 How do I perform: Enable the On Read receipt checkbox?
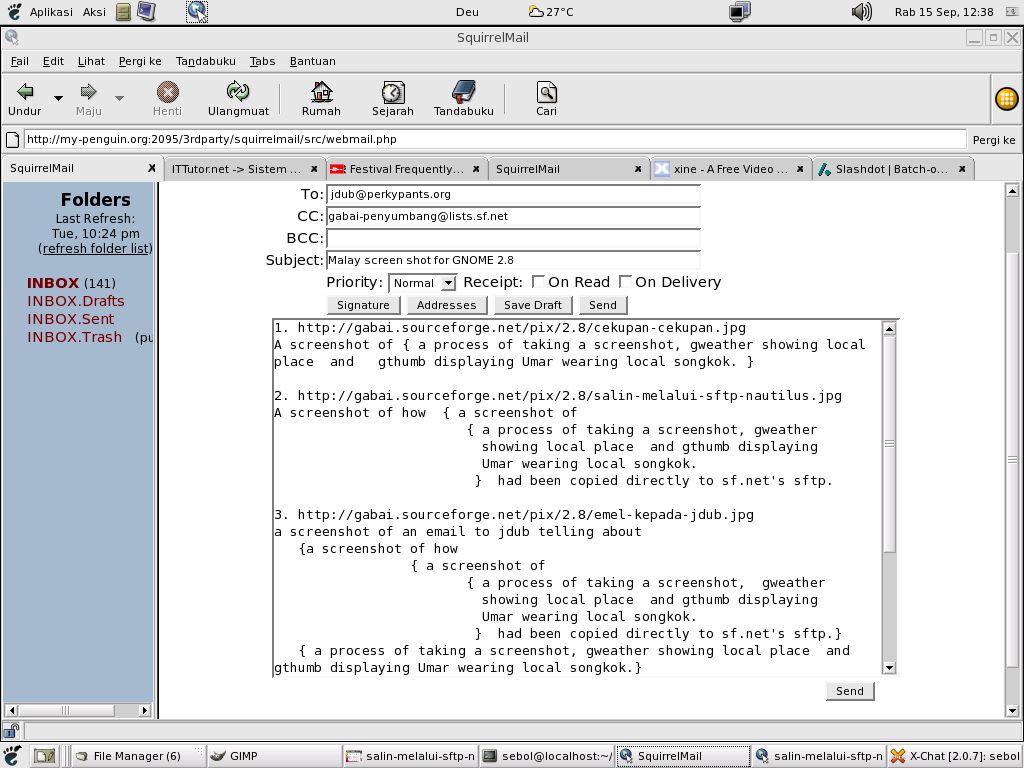click(x=538, y=282)
